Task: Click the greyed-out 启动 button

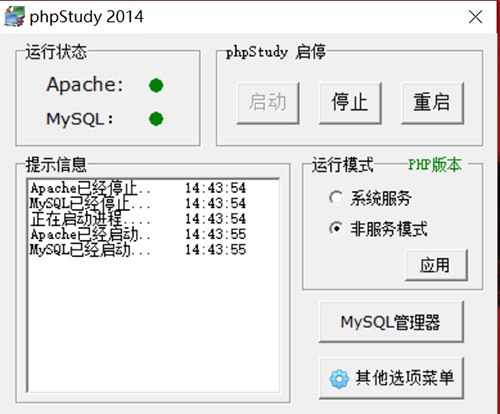Action: 268,103
